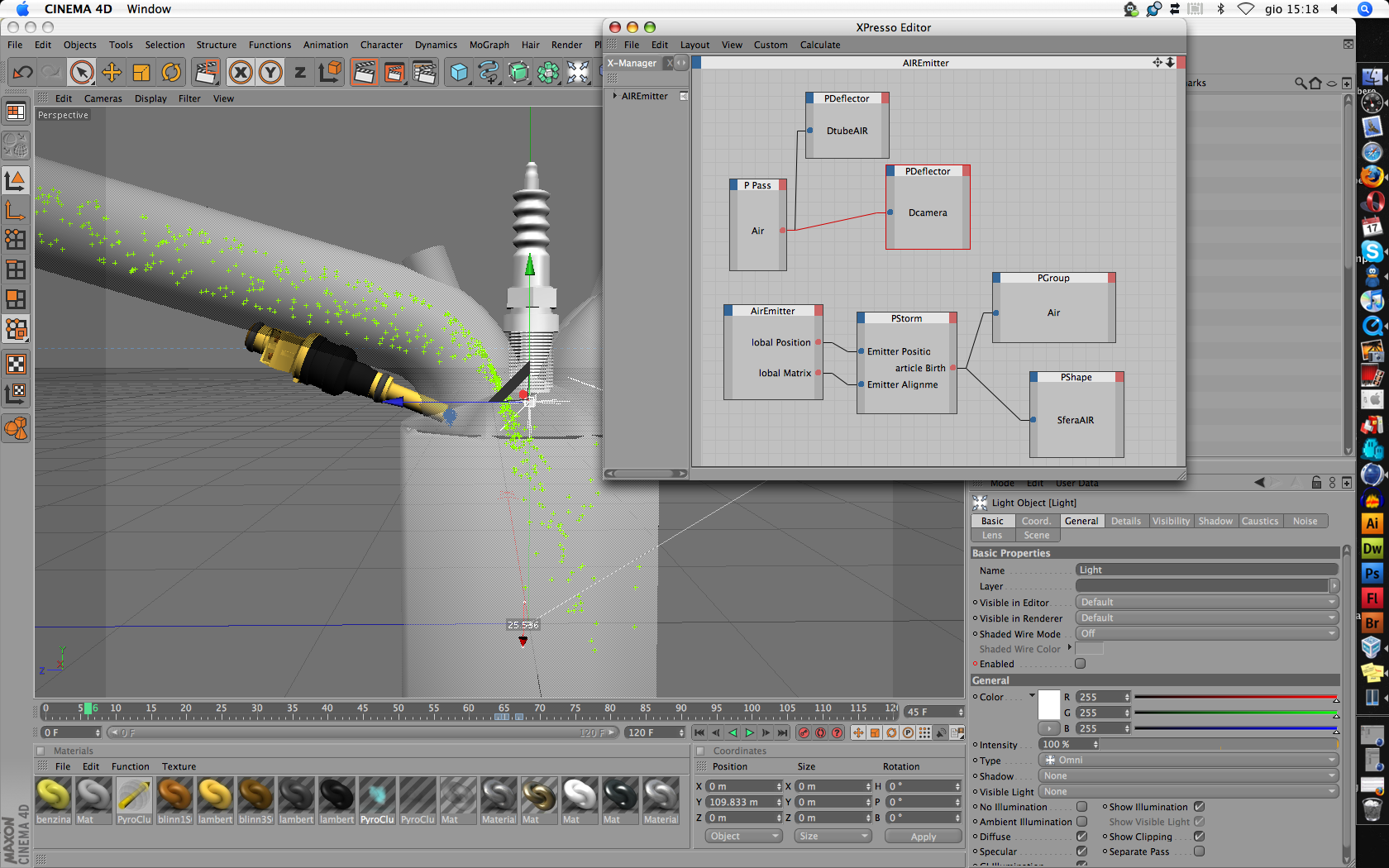Toggle the X axis lock icon
The height and width of the screenshot is (868, 1389).
241,73
